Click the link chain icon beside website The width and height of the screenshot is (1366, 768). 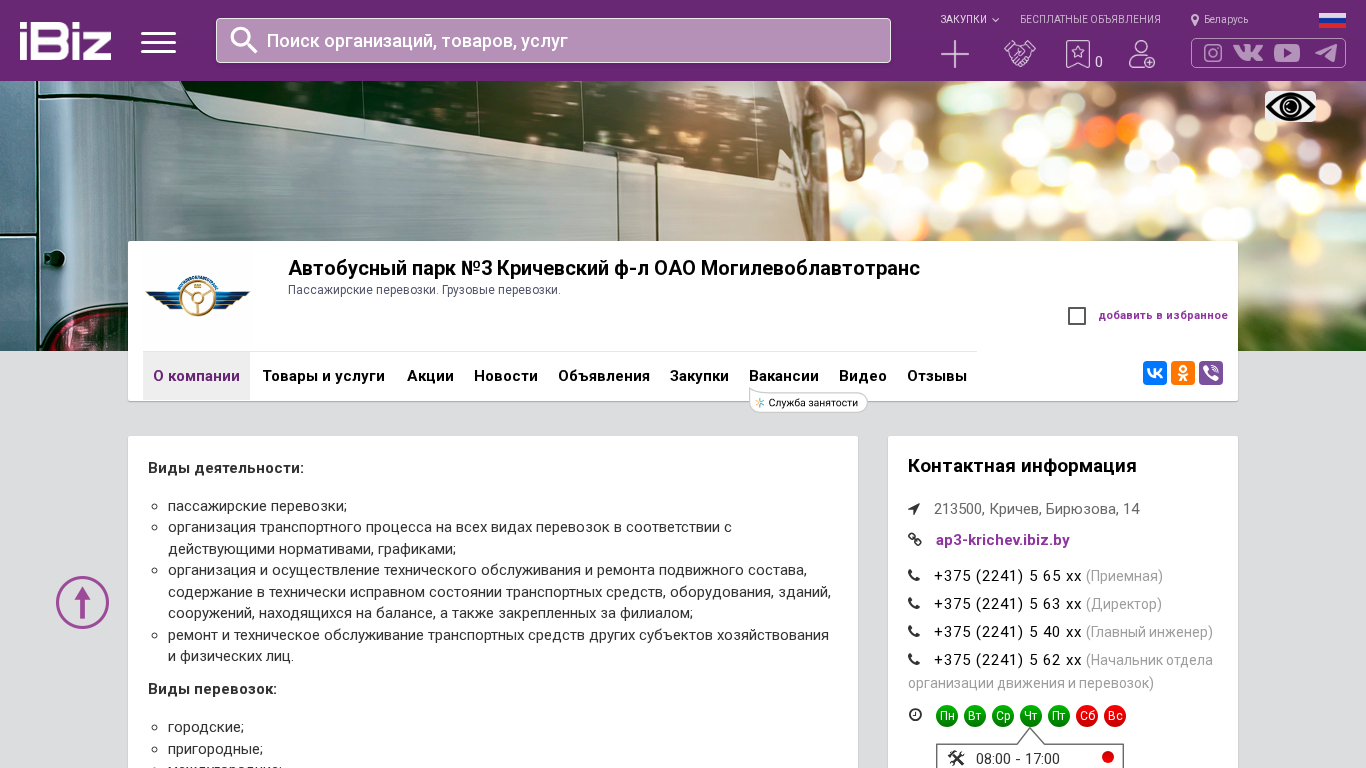(915, 540)
